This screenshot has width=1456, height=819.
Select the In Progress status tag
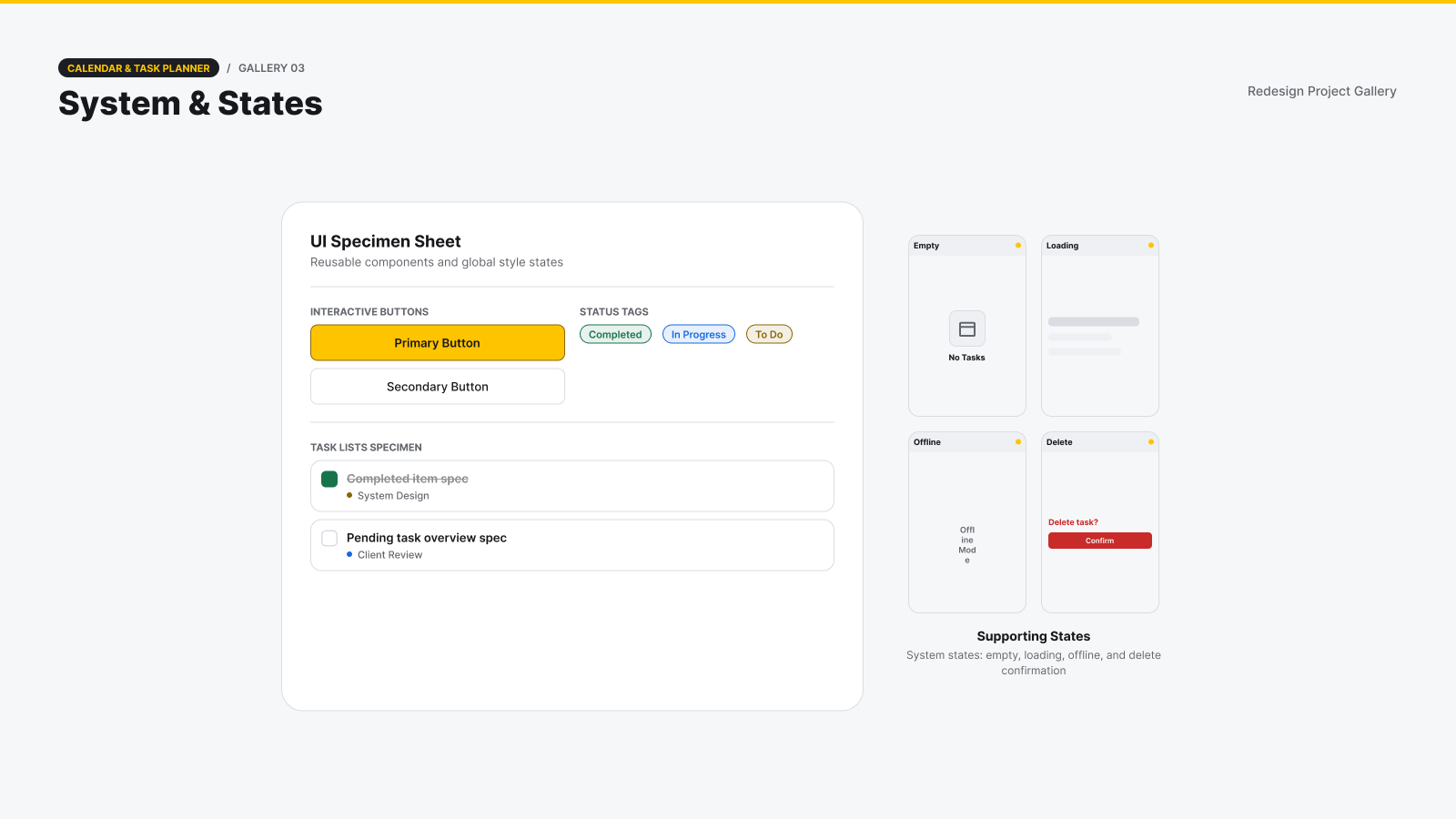(x=699, y=335)
